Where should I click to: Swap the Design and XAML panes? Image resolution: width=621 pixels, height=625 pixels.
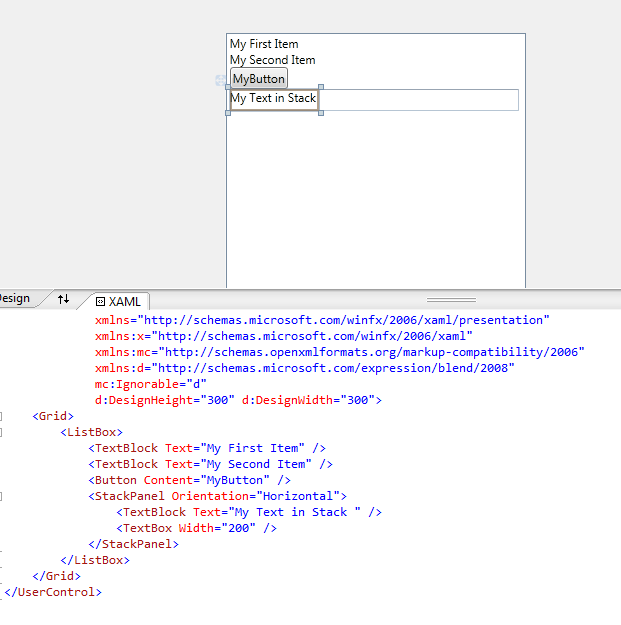[x=63, y=299]
